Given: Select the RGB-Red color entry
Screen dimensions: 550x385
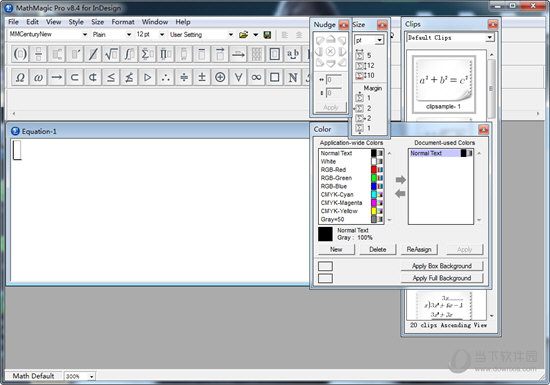Looking at the screenshot, I should pyautogui.click(x=351, y=170).
